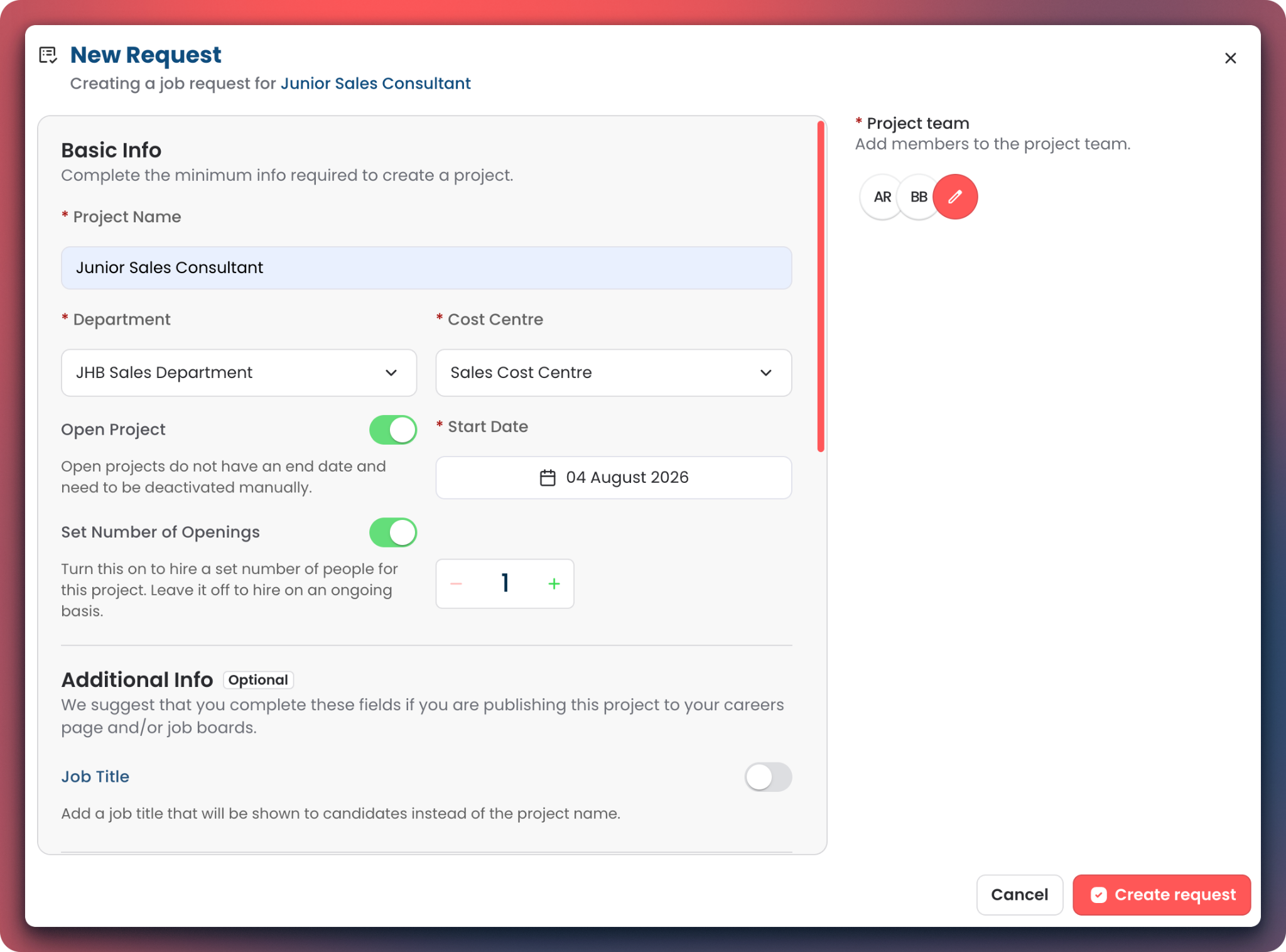Click the Additional Info heading
This screenshot has height=952, width=1286.
pyautogui.click(x=137, y=679)
